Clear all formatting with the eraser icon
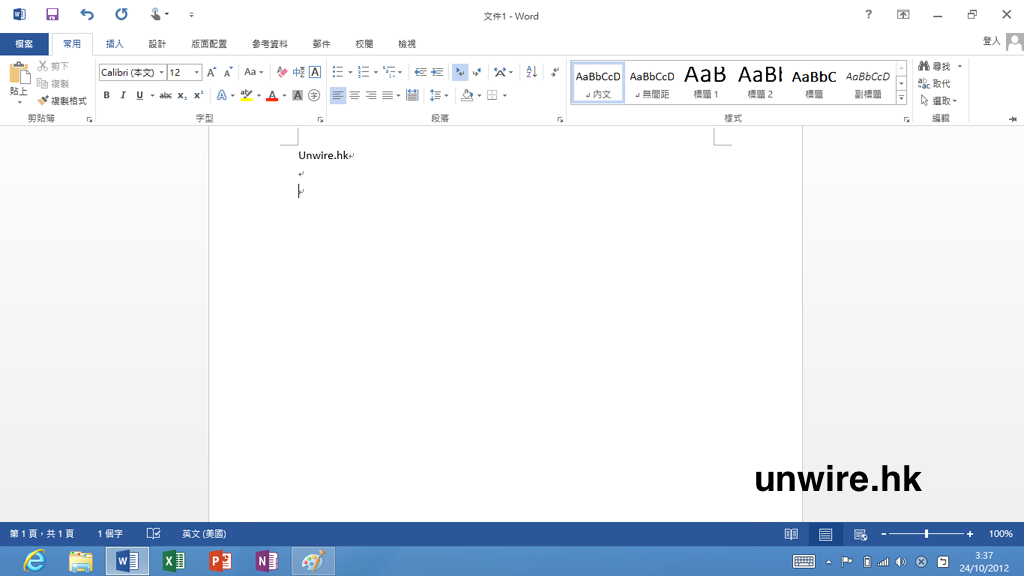Image resolution: width=1024 pixels, height=576 pixels. tap(282, 72)
